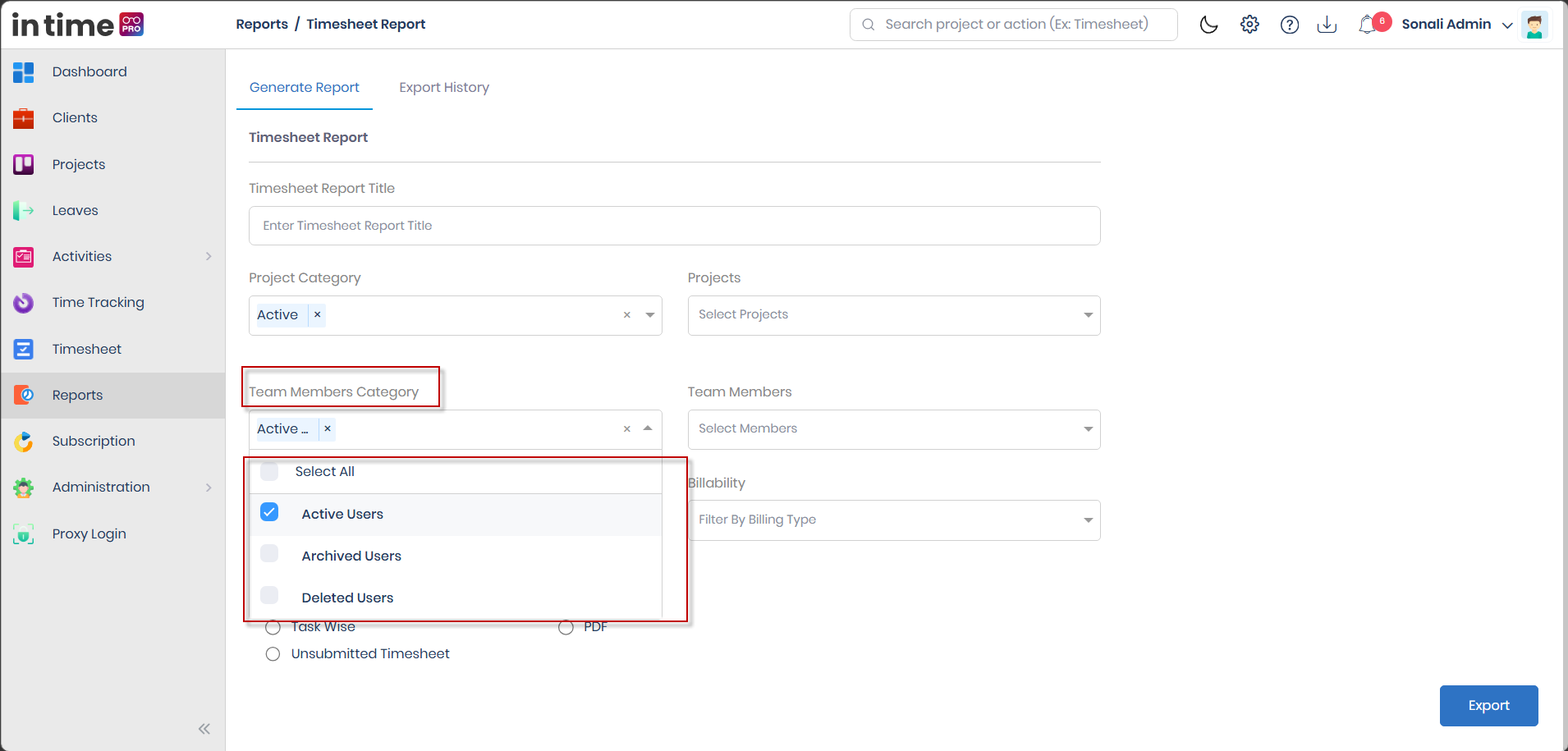The height and width of the screenshot is (751, 1568).
Task: Open the notifications bell
Action: point(1368,25)
